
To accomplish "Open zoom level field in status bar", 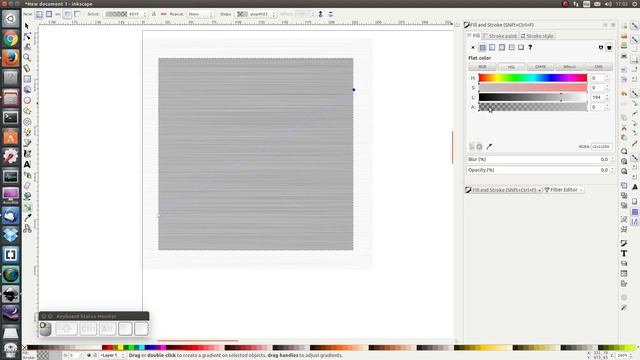I will tap(624, 356).
